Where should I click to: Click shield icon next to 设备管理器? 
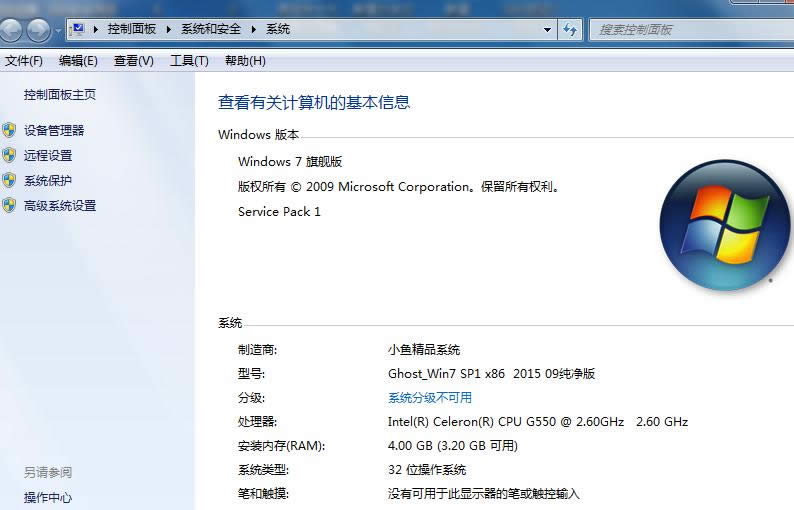click(x=9, y=130)
